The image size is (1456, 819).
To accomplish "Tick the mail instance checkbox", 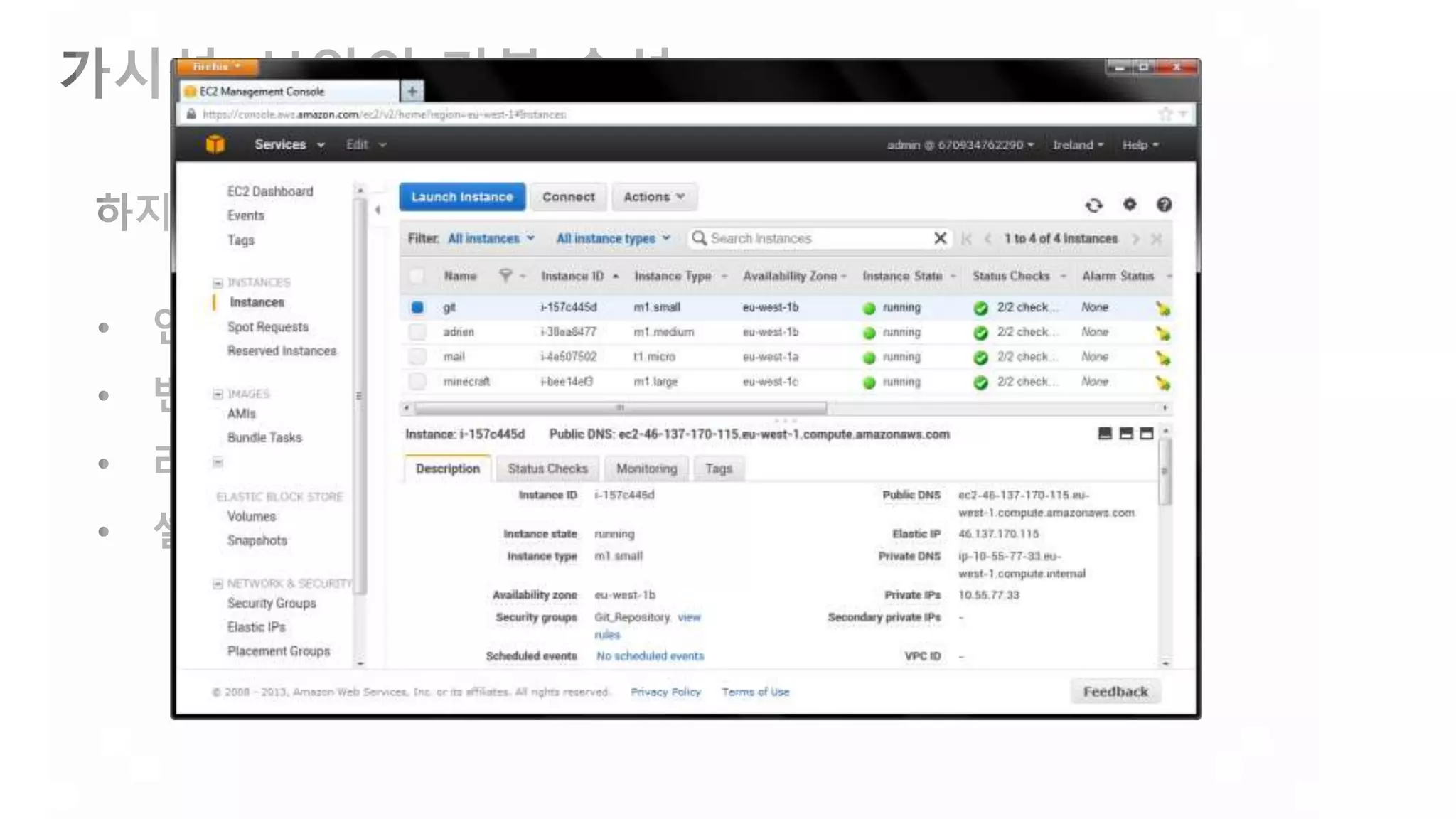I will tap(417, 357).
